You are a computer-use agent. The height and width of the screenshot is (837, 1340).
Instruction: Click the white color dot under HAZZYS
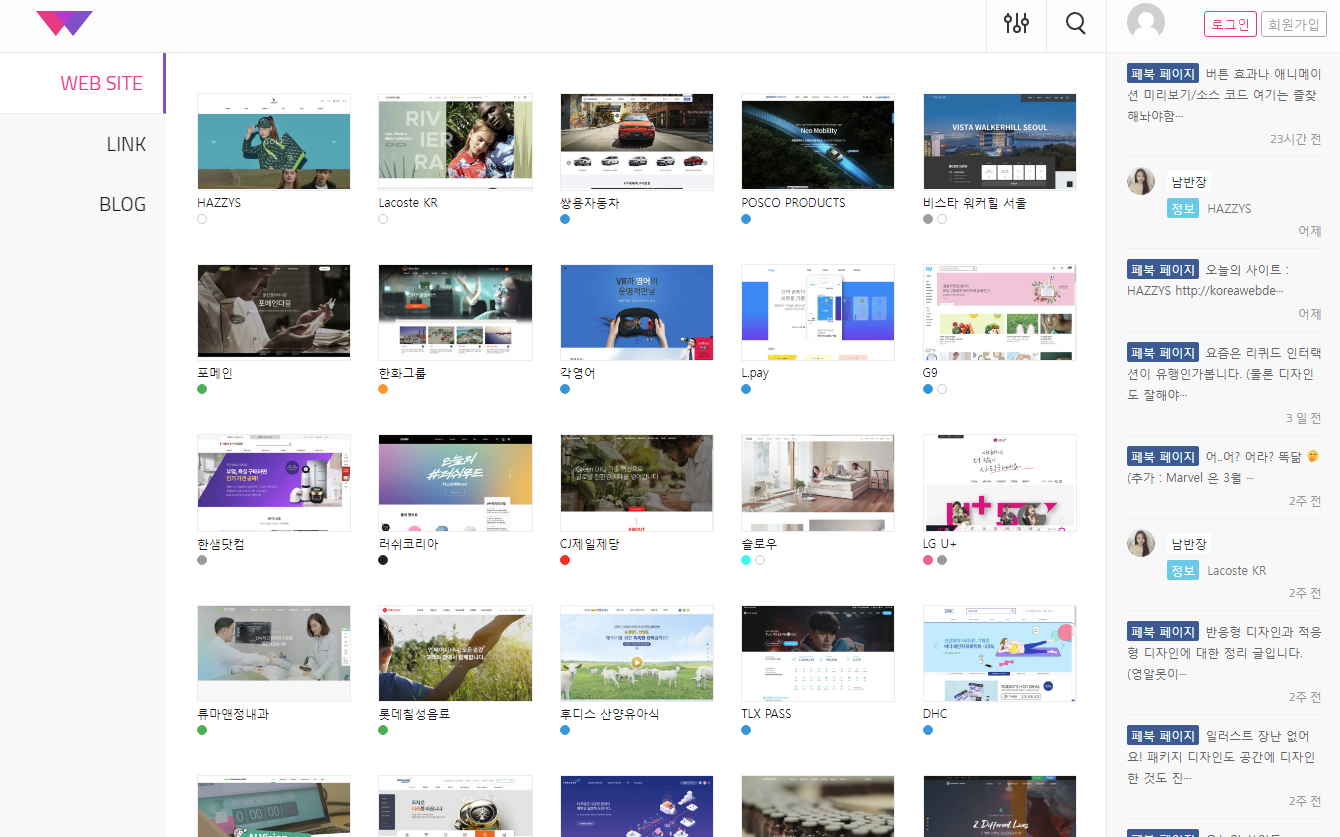[202, 219]
